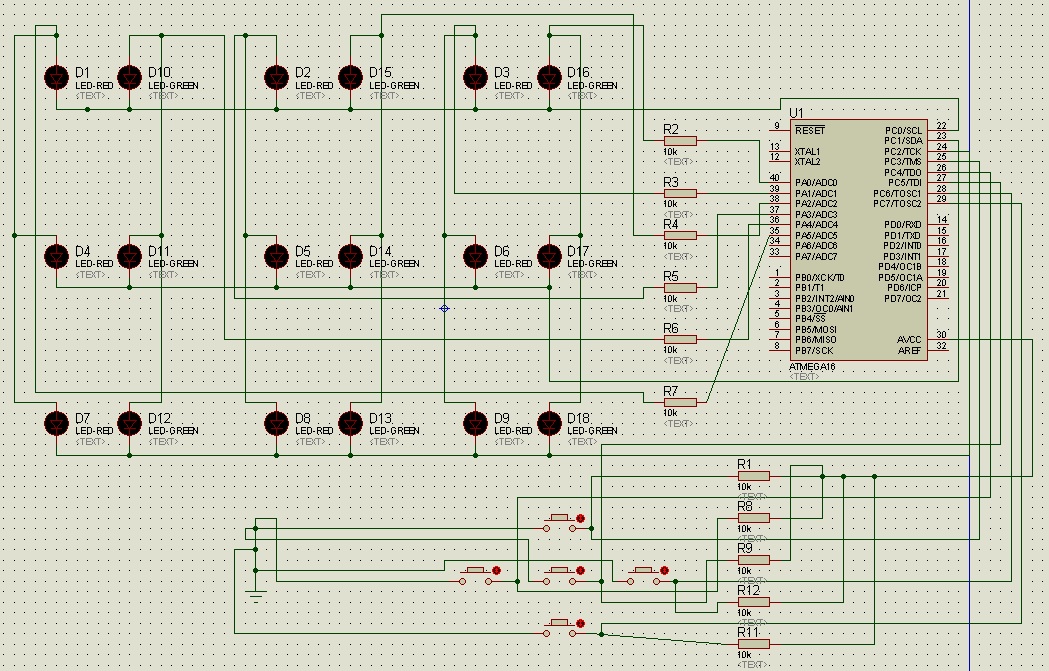This screenshot has height=671, width=1049.
Task: Select the D4 red LED symbol
Action: (56, 256)
